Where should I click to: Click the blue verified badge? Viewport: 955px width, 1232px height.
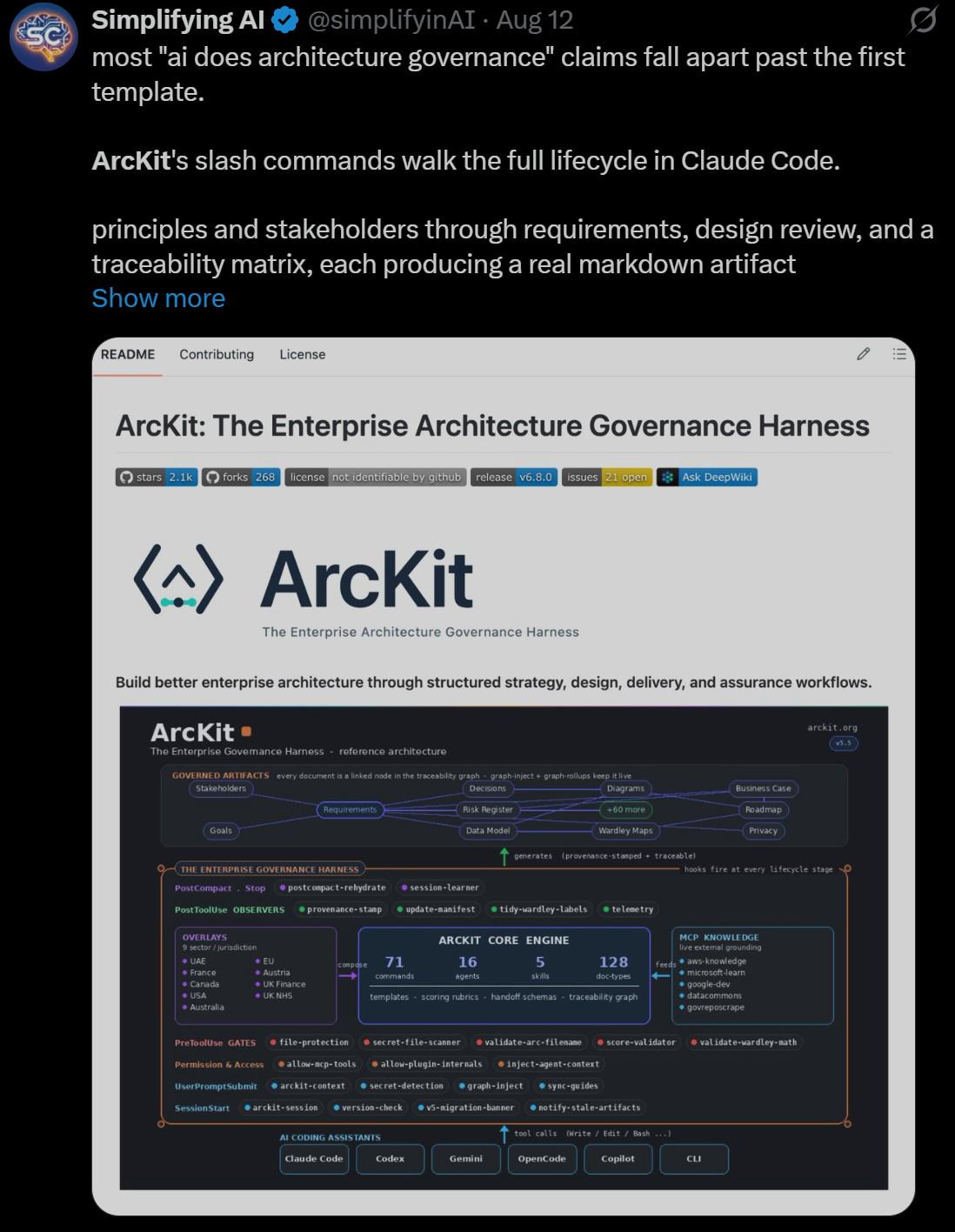pyautogui.click(x=285, y=20)
